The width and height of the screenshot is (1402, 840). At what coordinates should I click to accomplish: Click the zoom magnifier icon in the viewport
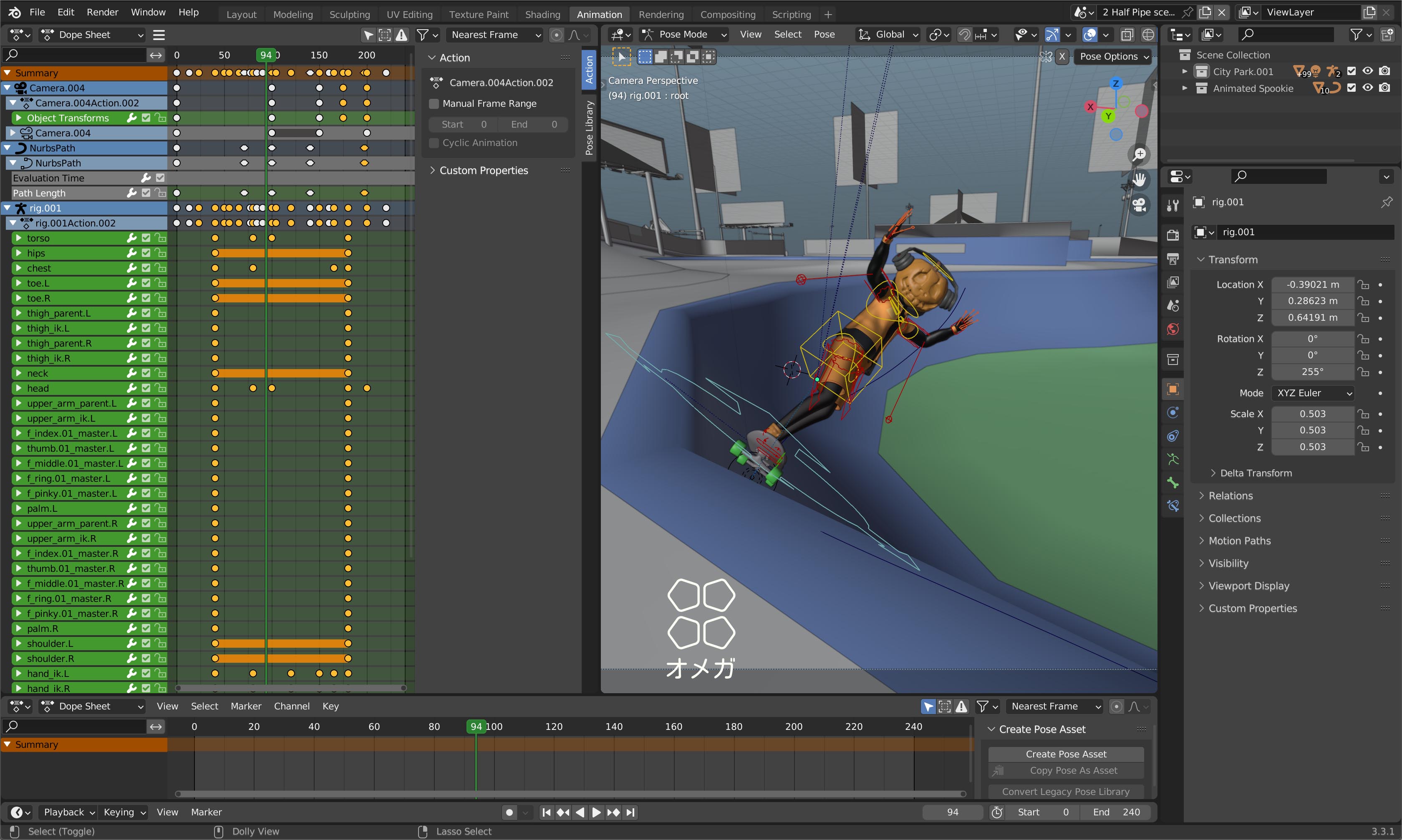coord(1139,154)
